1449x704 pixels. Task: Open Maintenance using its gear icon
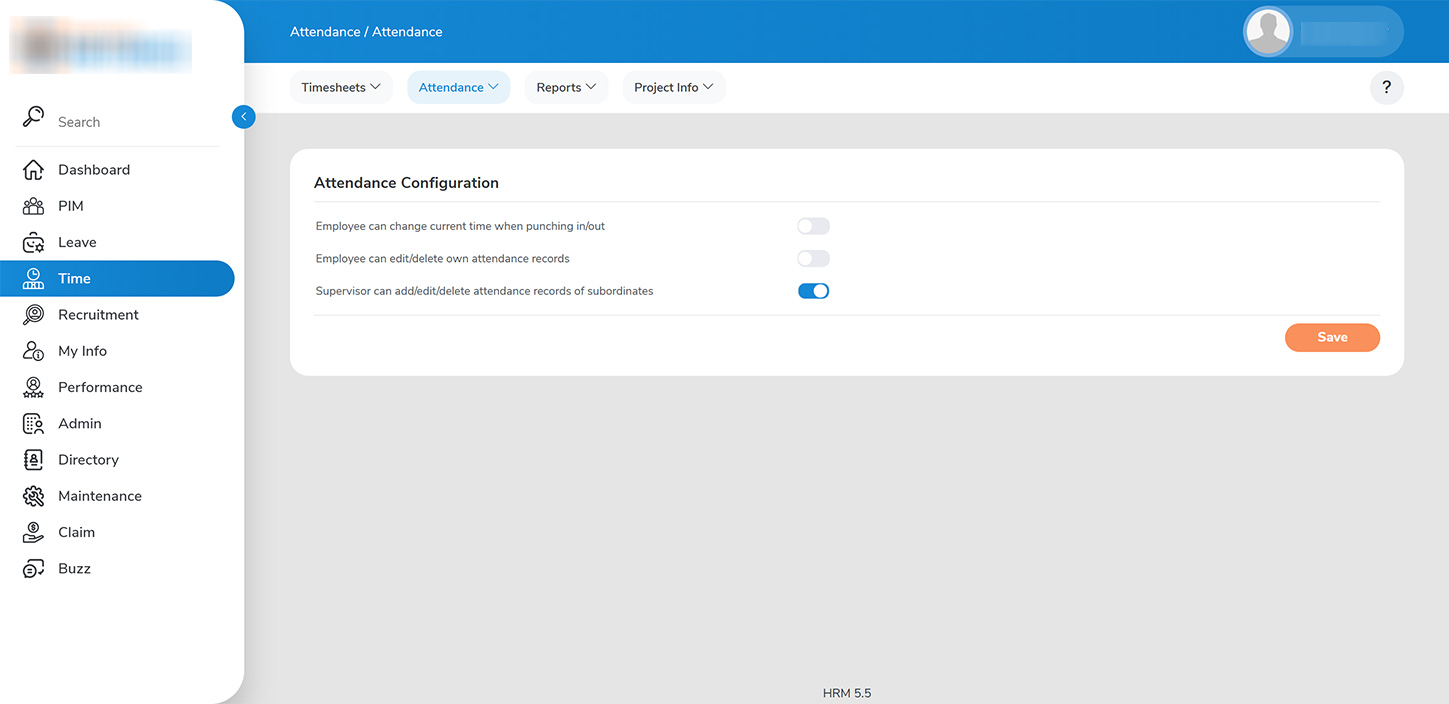point(33,496)
